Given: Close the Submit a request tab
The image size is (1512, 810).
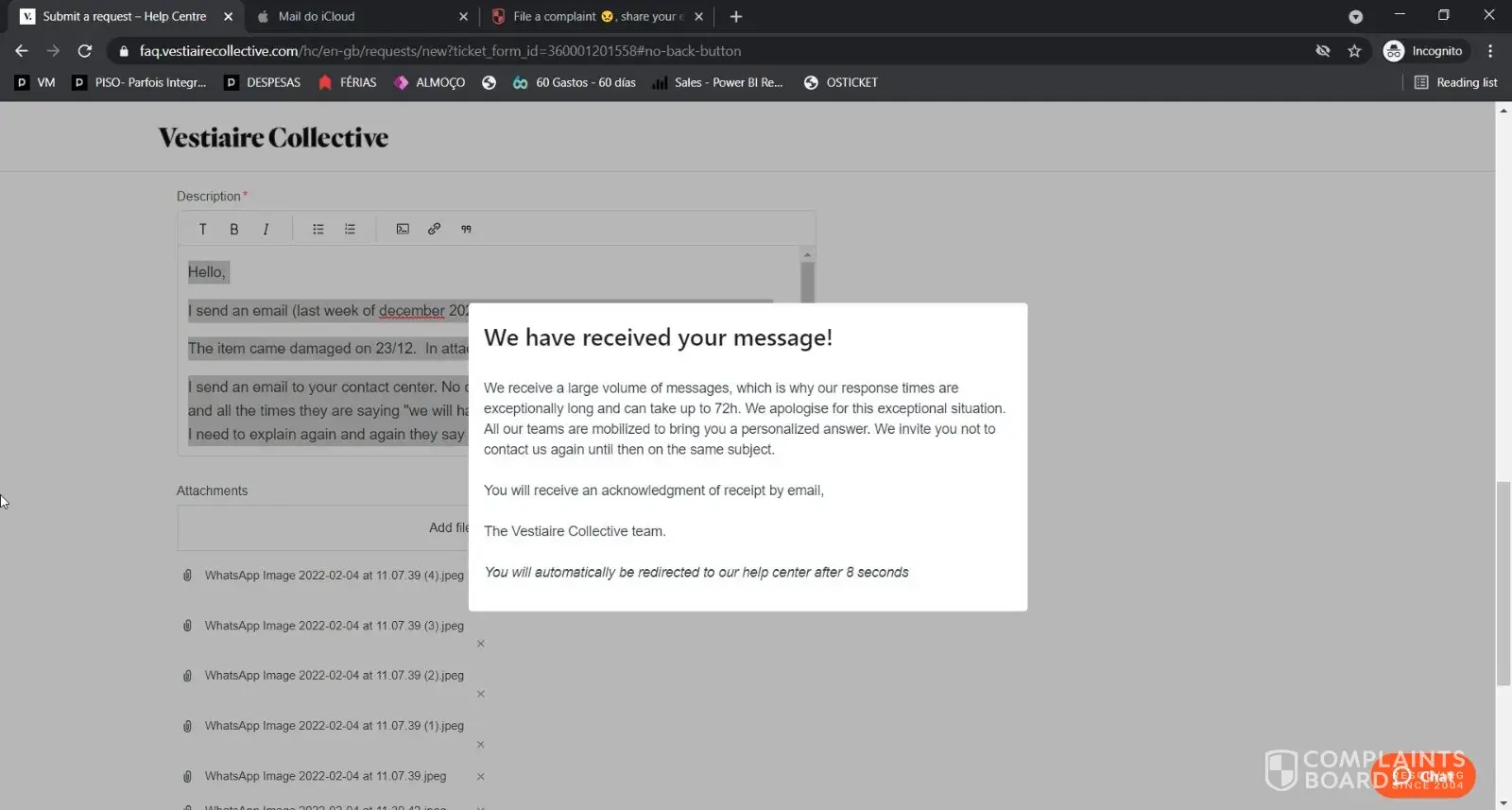Looking at the screenshot, I should pyautogui.click(x=228, y=16).
